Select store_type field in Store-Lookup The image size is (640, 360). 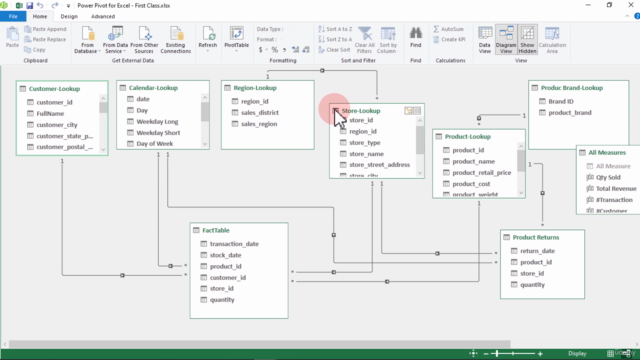point(364,142)
